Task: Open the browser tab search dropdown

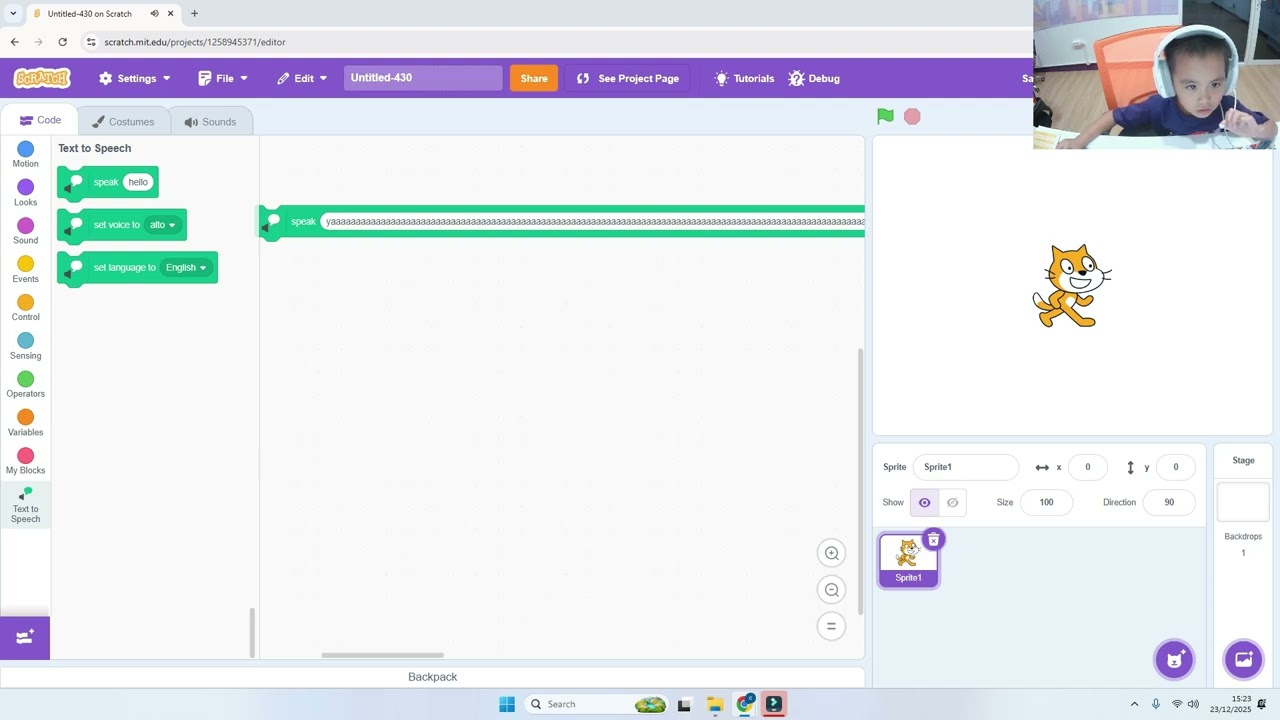Action: click(x=13, y=13)
